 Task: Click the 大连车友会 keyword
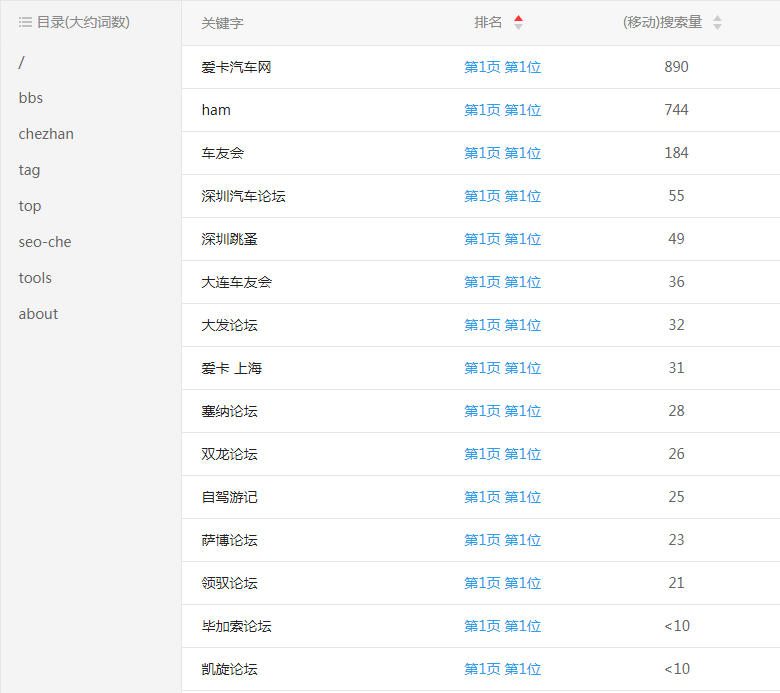tap(236, 282)
